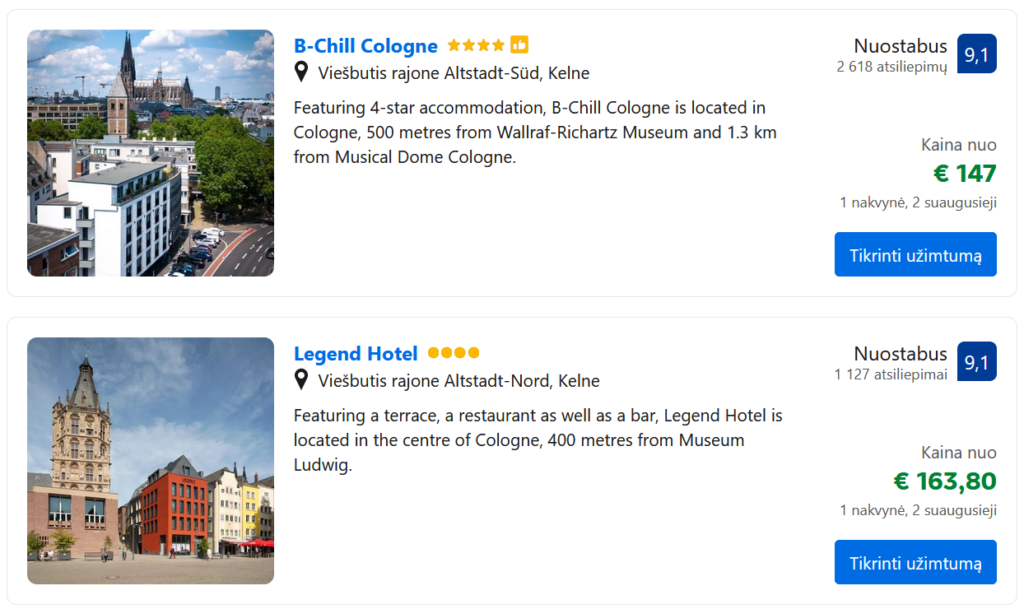
Task: Click the € 163,80 price
Action: [x=944, y=482]
